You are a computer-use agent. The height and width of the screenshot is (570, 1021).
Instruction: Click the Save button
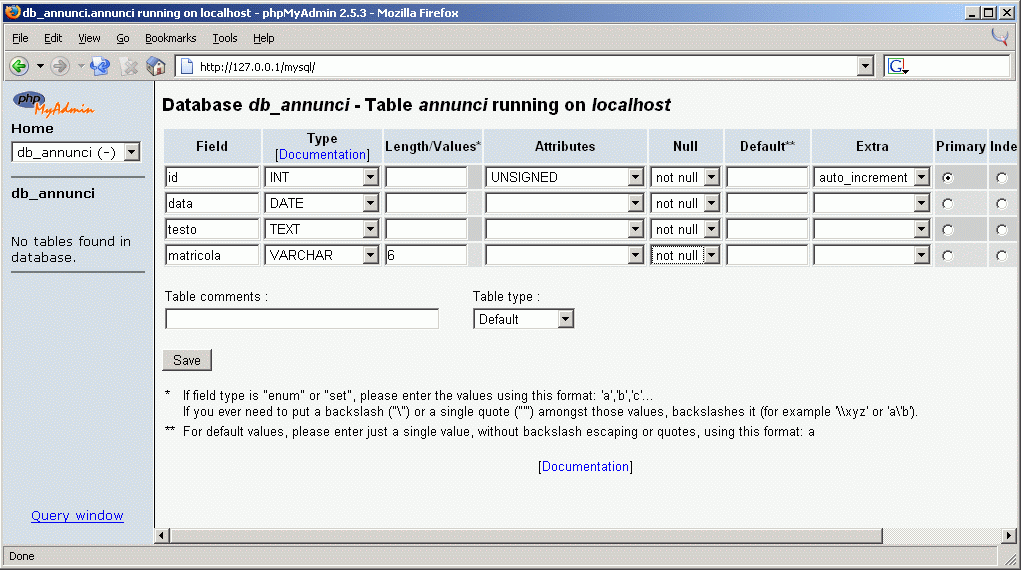(x=187, y=360)
